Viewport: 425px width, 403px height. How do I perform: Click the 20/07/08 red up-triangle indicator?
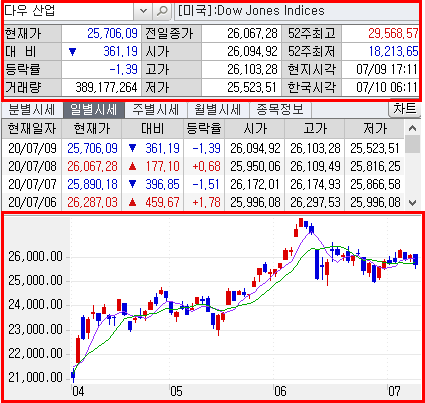[x=132, y=166]
